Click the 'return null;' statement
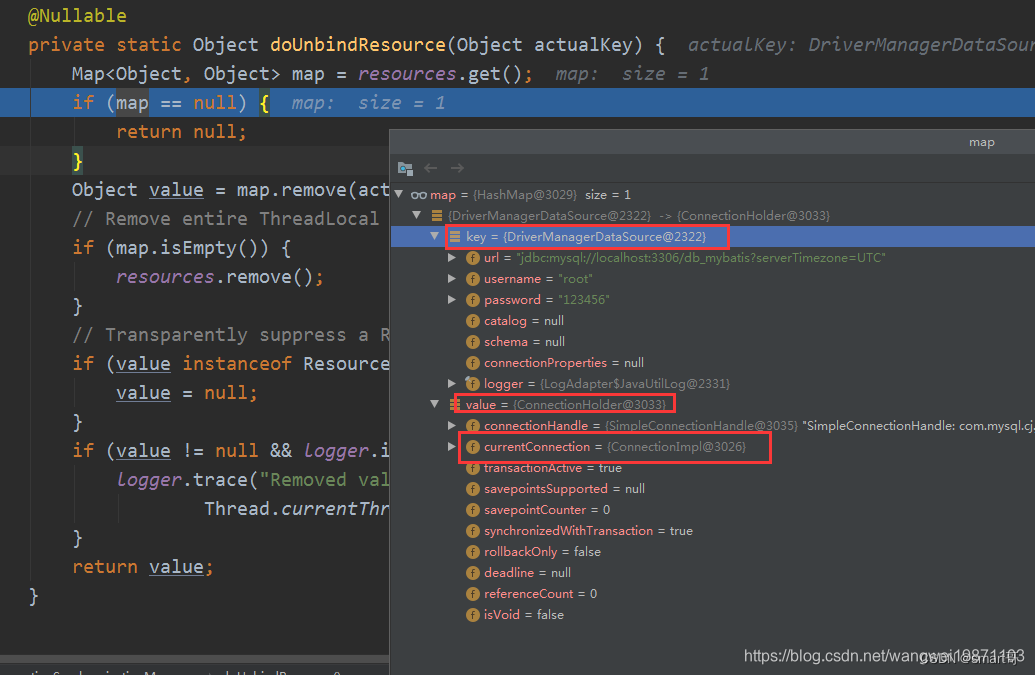Screen dimensions: 1035x675 [182, 132]
